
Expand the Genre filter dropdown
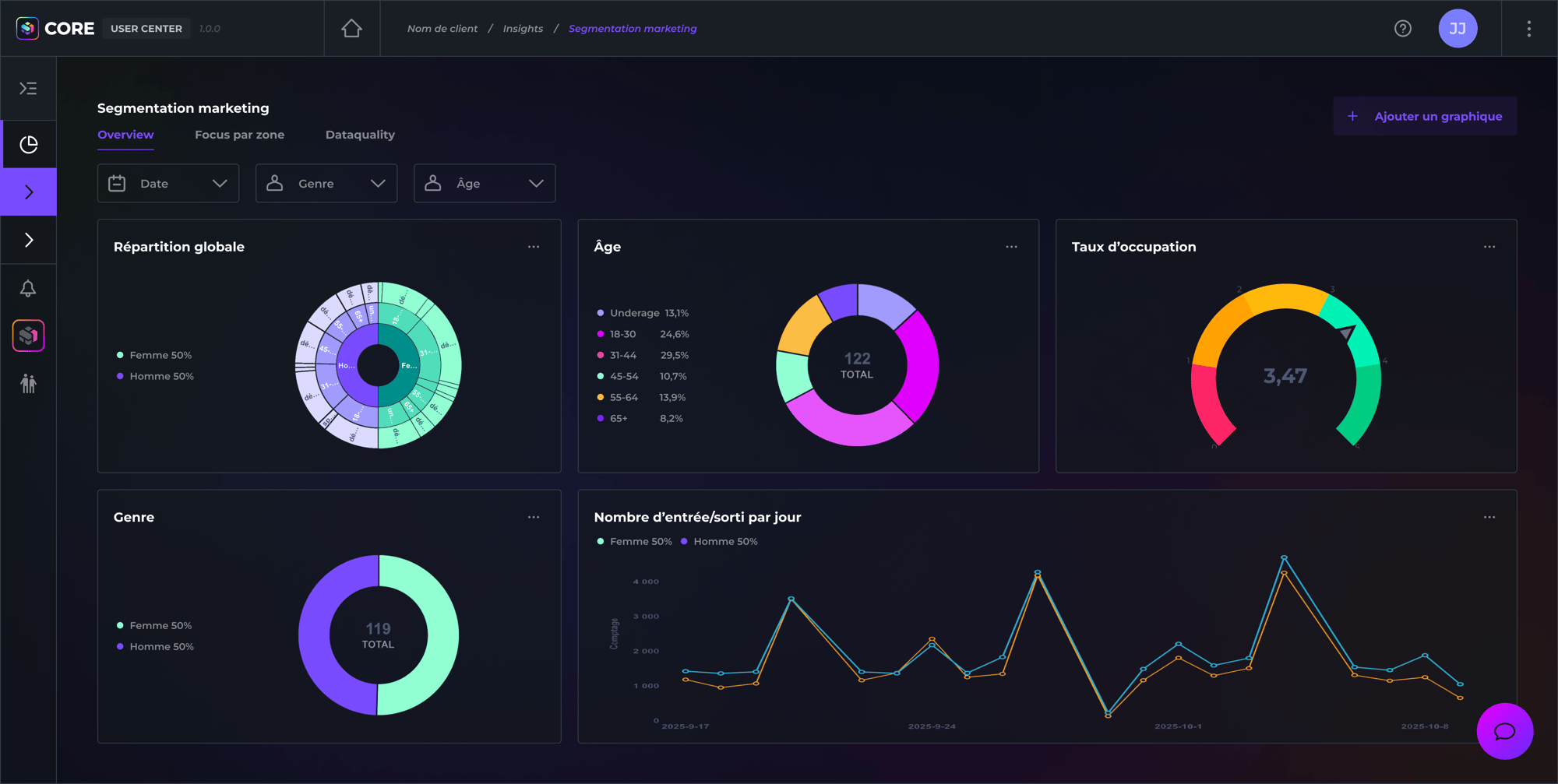[326, 184]
